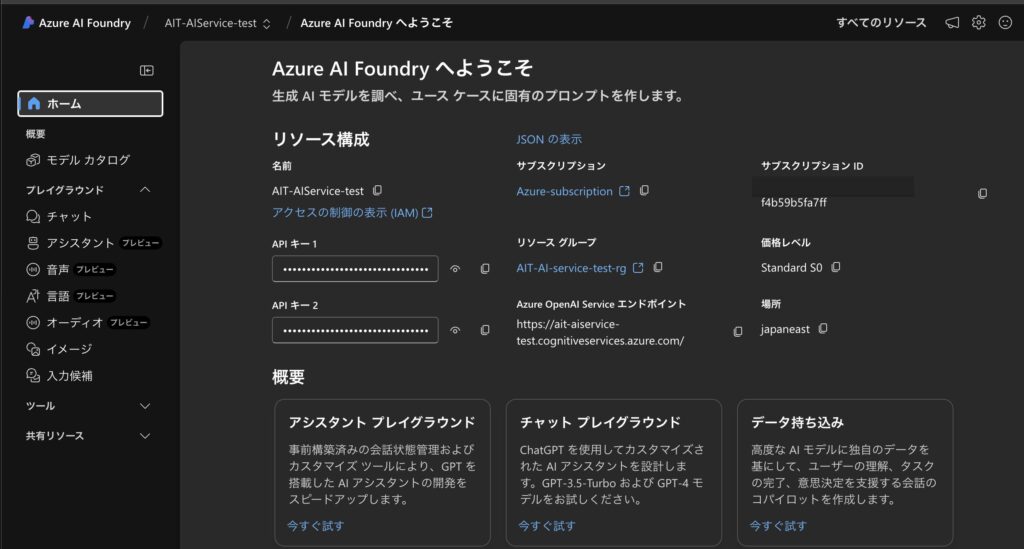The width and height of the screenshot is (1024, 549).
Task: Open アシスタント playground
Action: pyautogui.click(x=92, y=243)
